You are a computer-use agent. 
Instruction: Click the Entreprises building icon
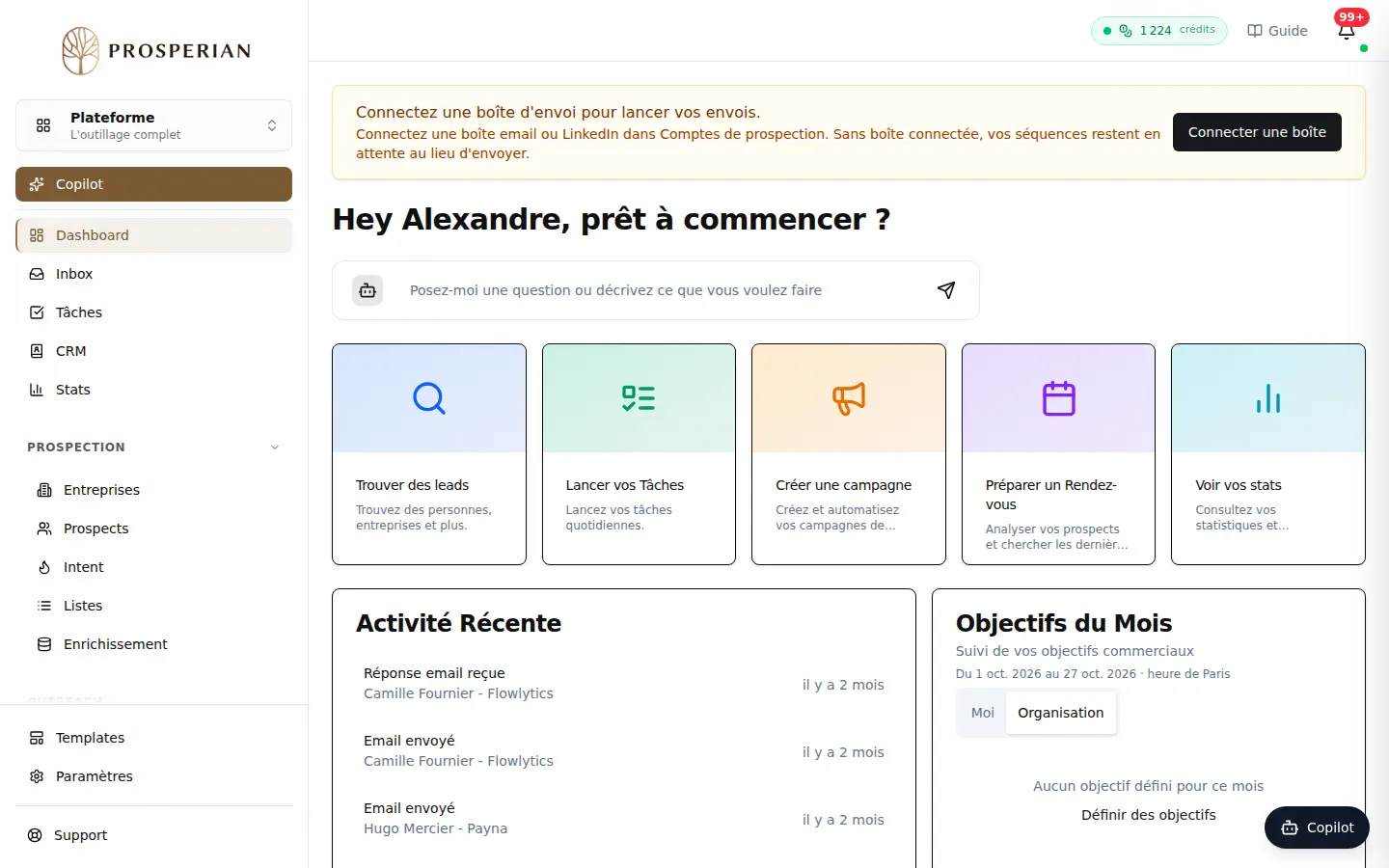(x=44, y=490)
